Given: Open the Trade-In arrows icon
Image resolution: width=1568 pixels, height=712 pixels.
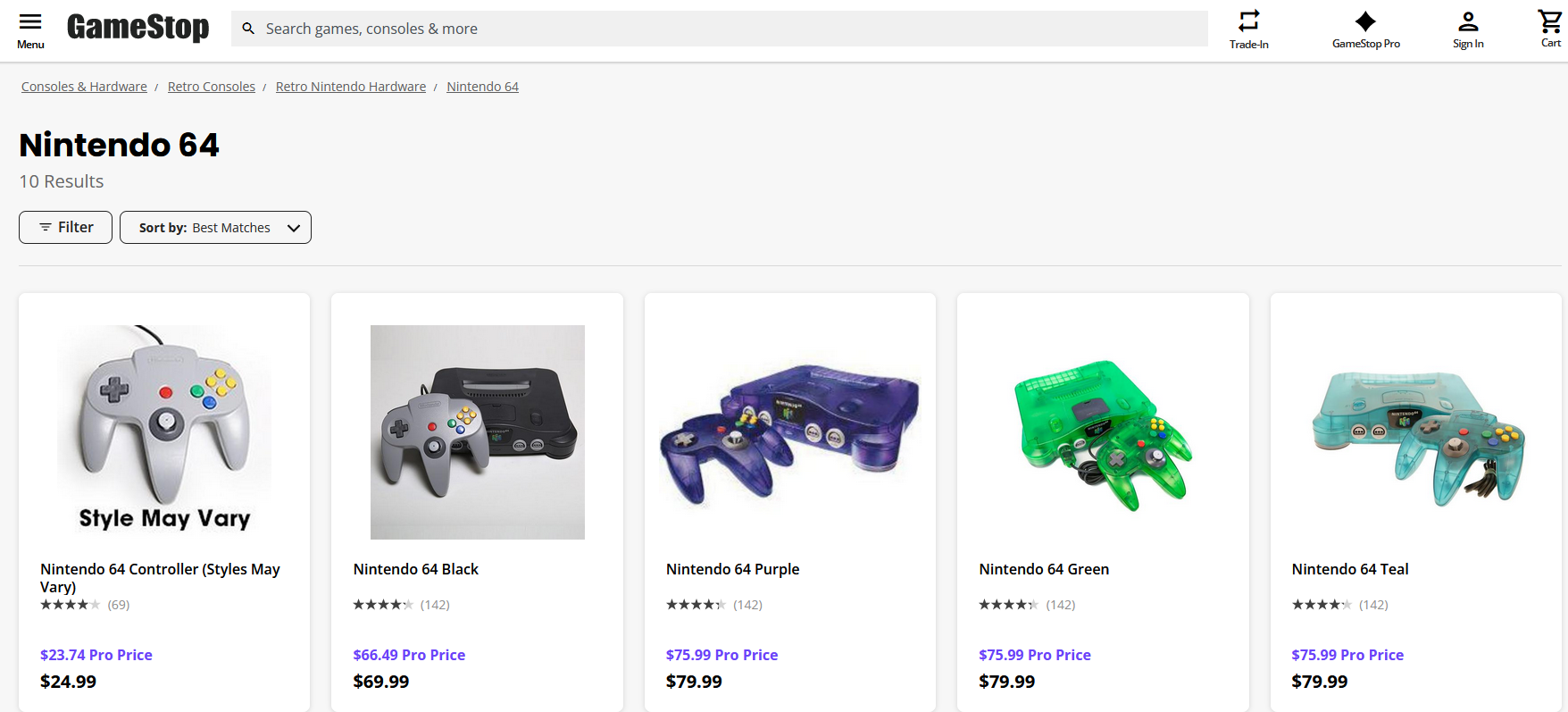Looking at the screenshot, I should tap(1248, 21).
